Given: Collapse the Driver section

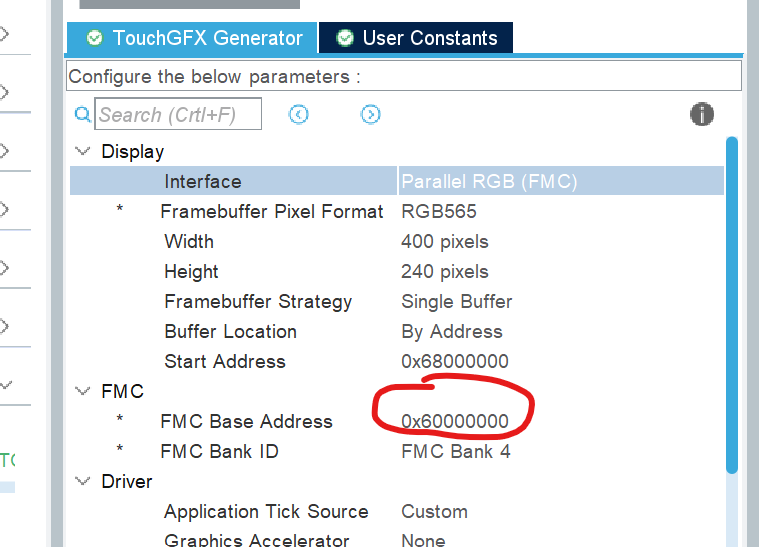Looking at the screenshot, I should [x=82, y=481].
